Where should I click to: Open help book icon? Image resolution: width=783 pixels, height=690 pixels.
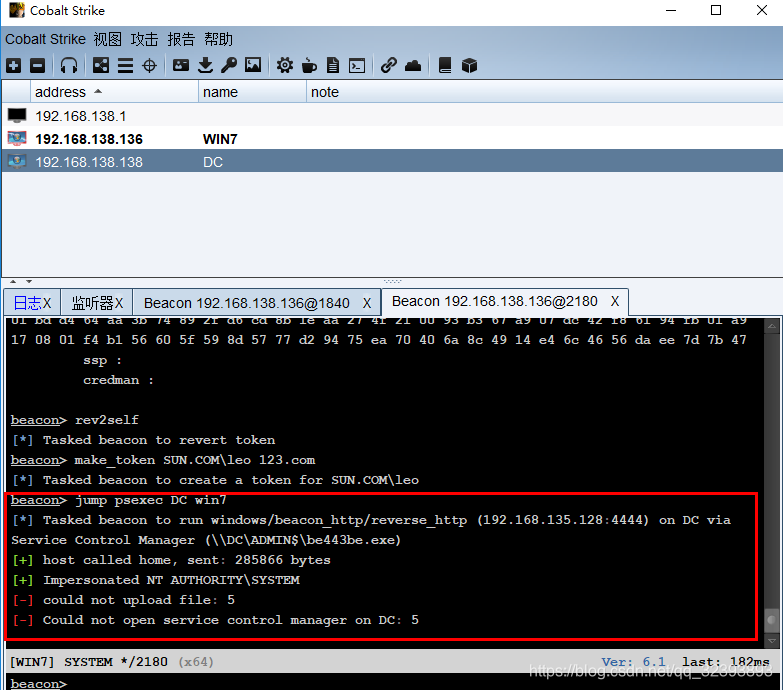click(444, 65)
